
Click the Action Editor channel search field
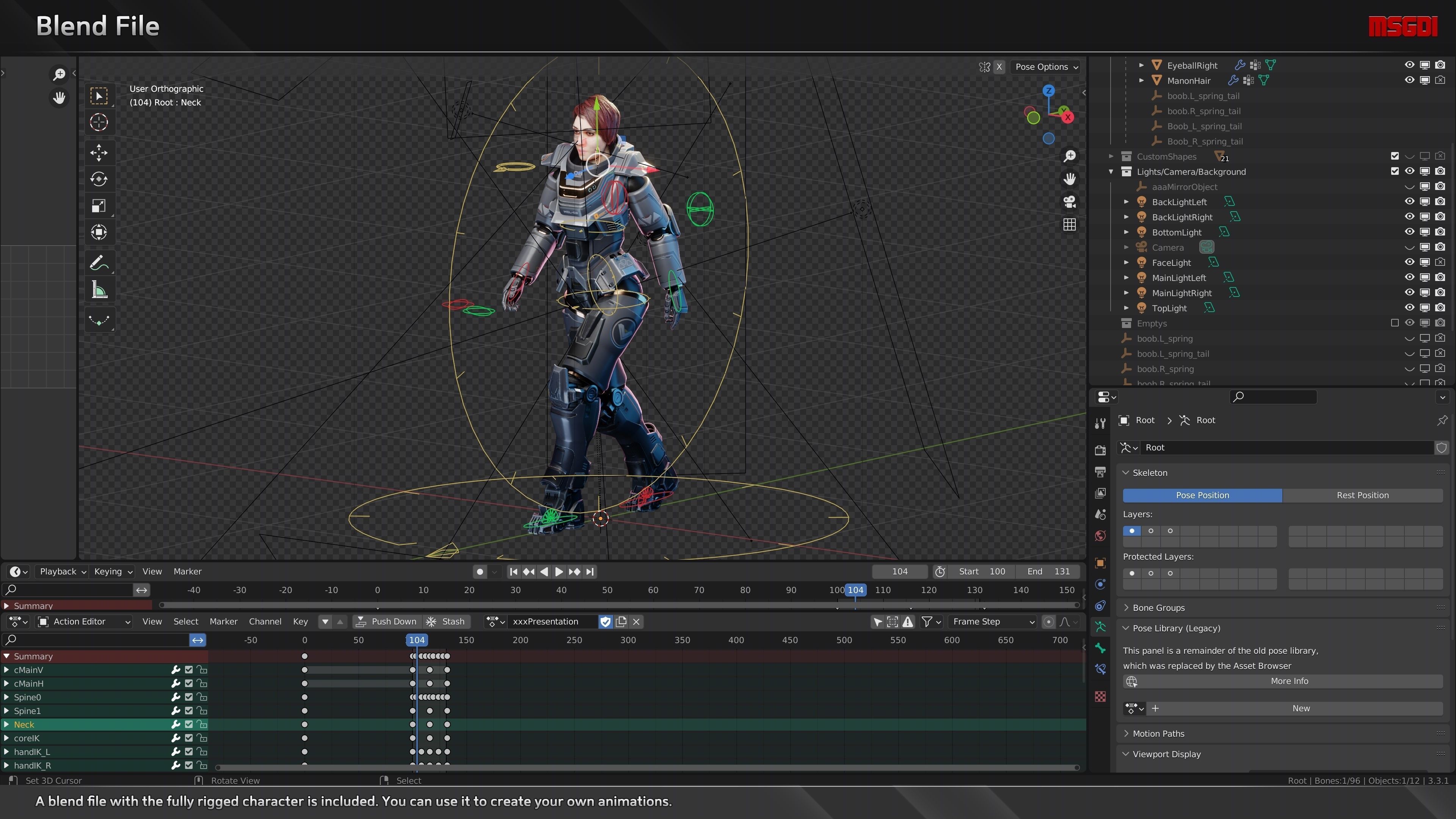[96, 640]
